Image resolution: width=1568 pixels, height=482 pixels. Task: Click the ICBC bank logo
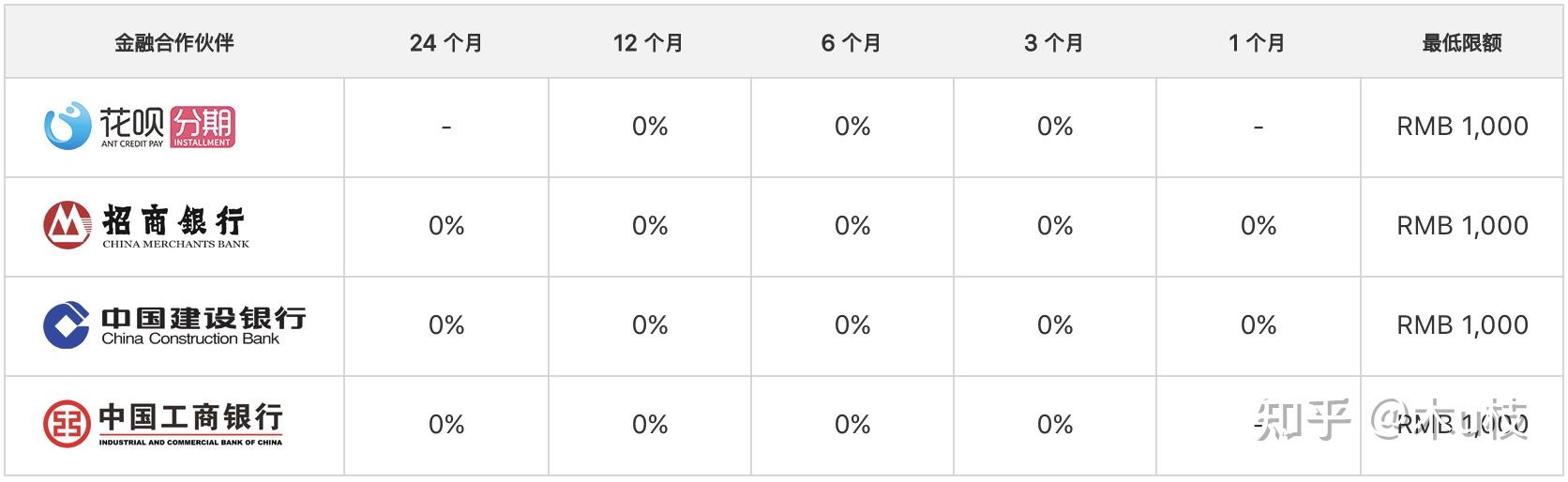[163, 424]
